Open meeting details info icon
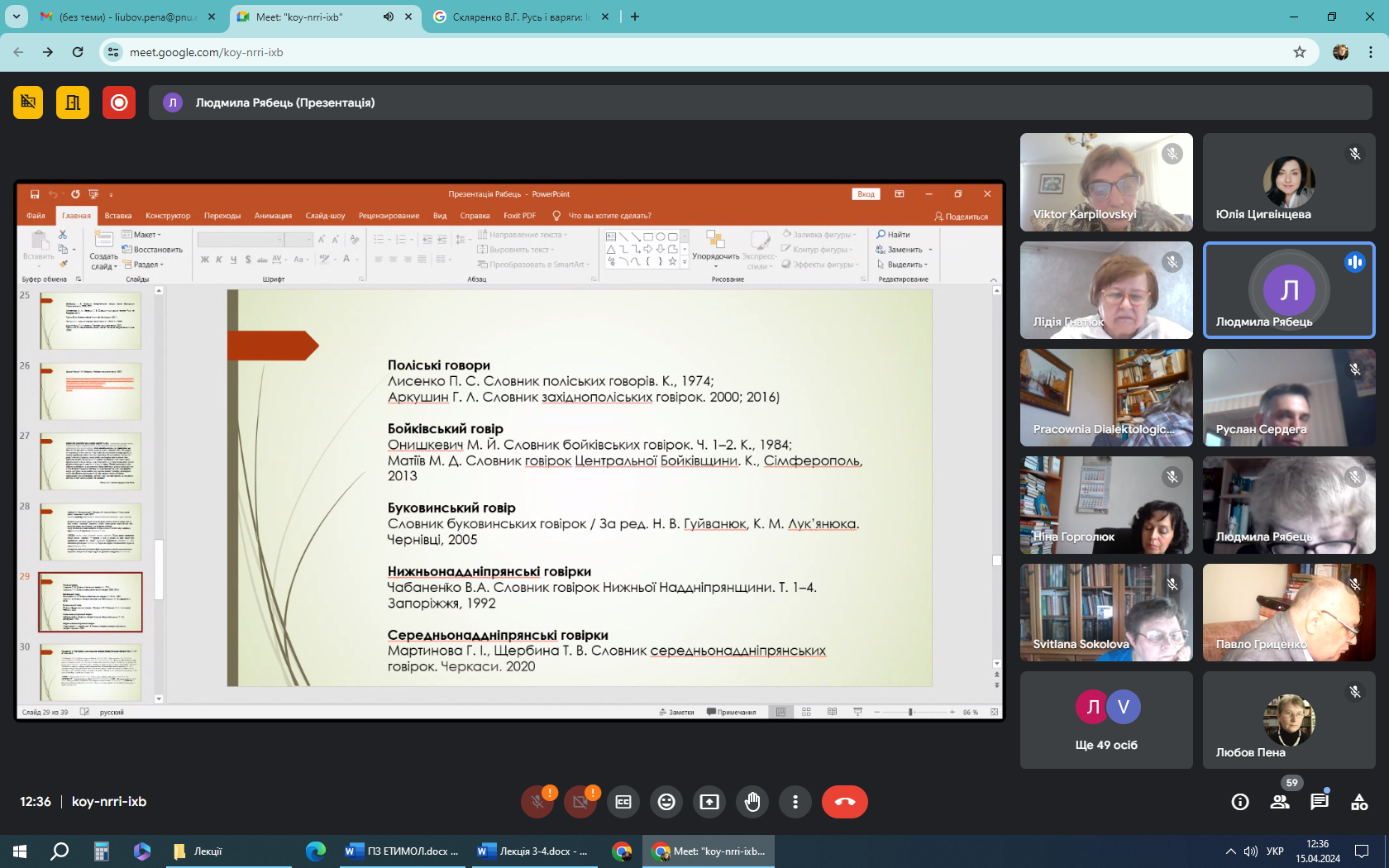Viewport: 1389px width, 868px height. [x=1239, y=802]
